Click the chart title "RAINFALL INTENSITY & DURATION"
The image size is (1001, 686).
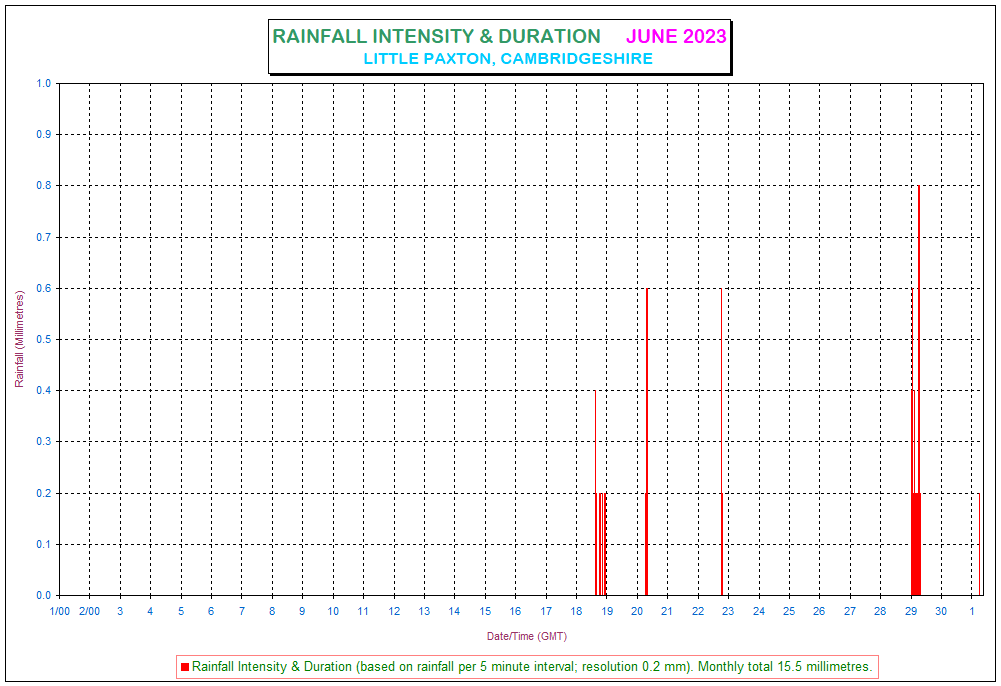click(x=436, y=36)
